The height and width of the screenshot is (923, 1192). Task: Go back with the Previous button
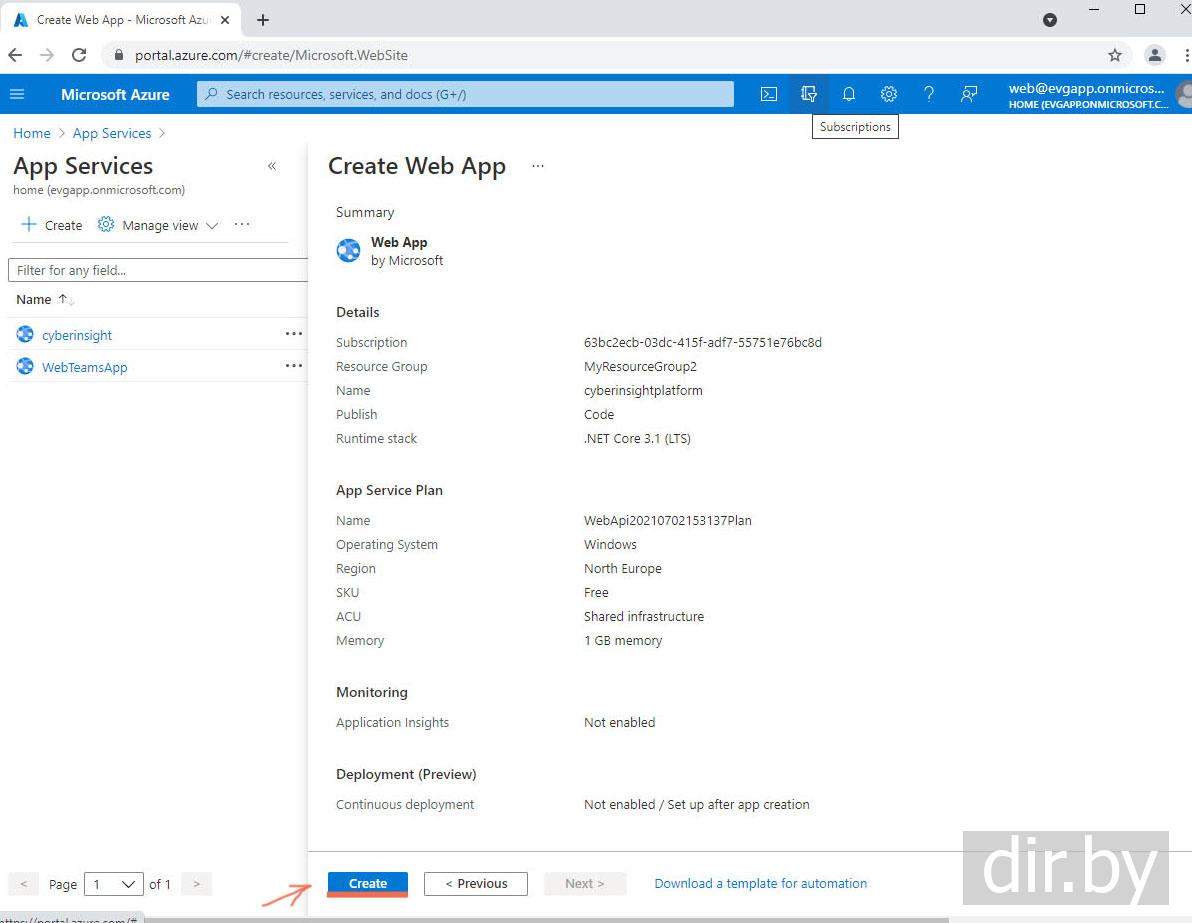tap(476, 883)
